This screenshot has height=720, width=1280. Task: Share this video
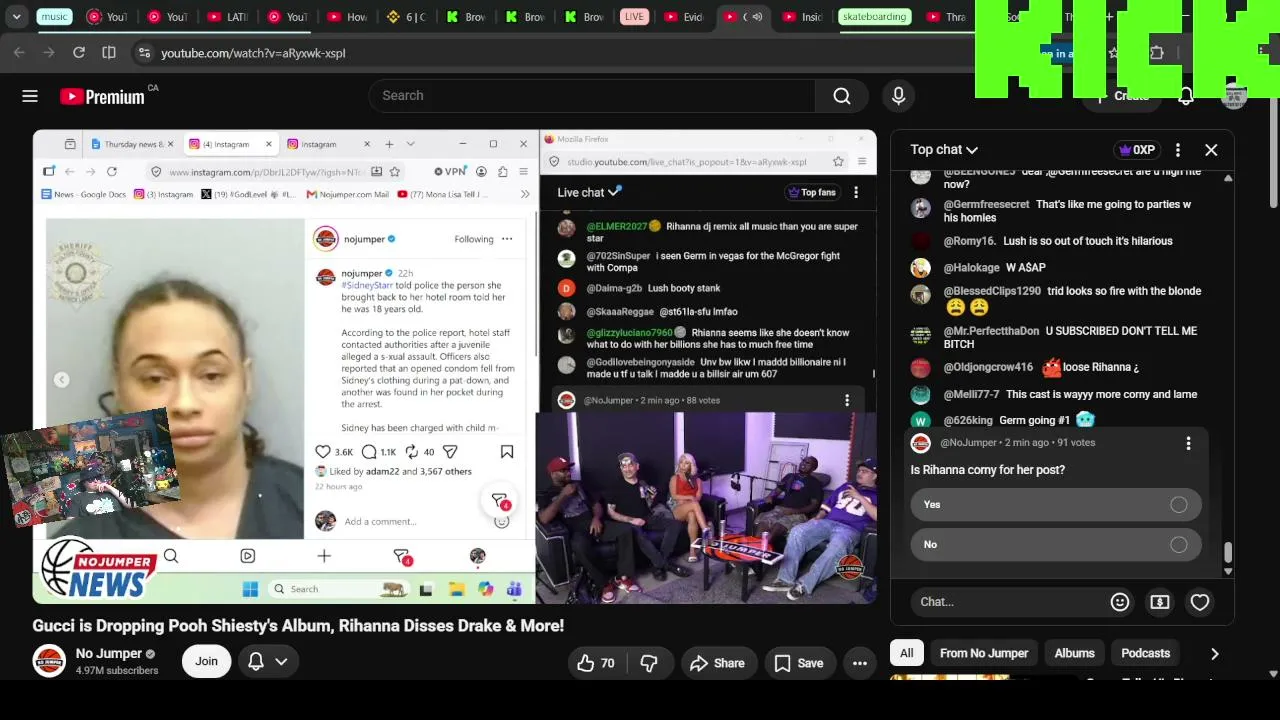click(x=718, y=663)
